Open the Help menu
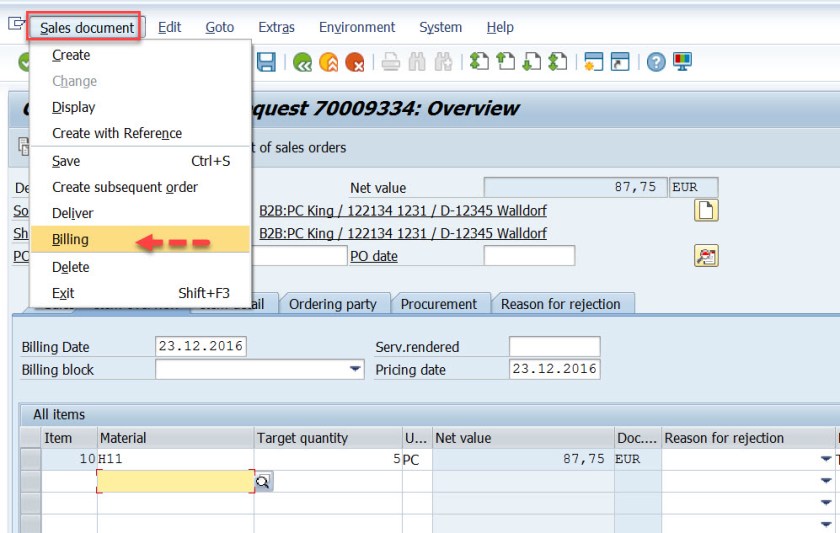 click(x=500, y=27)
